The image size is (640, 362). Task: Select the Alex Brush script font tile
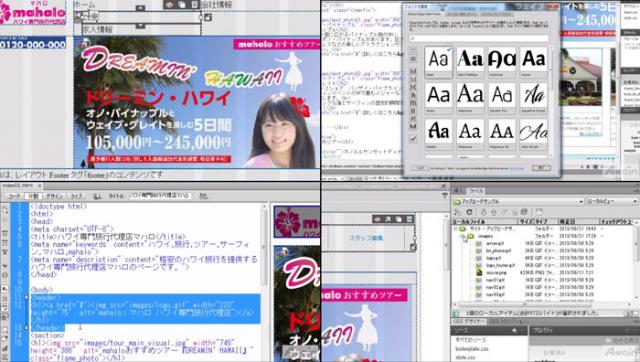(x=534, y=134)
